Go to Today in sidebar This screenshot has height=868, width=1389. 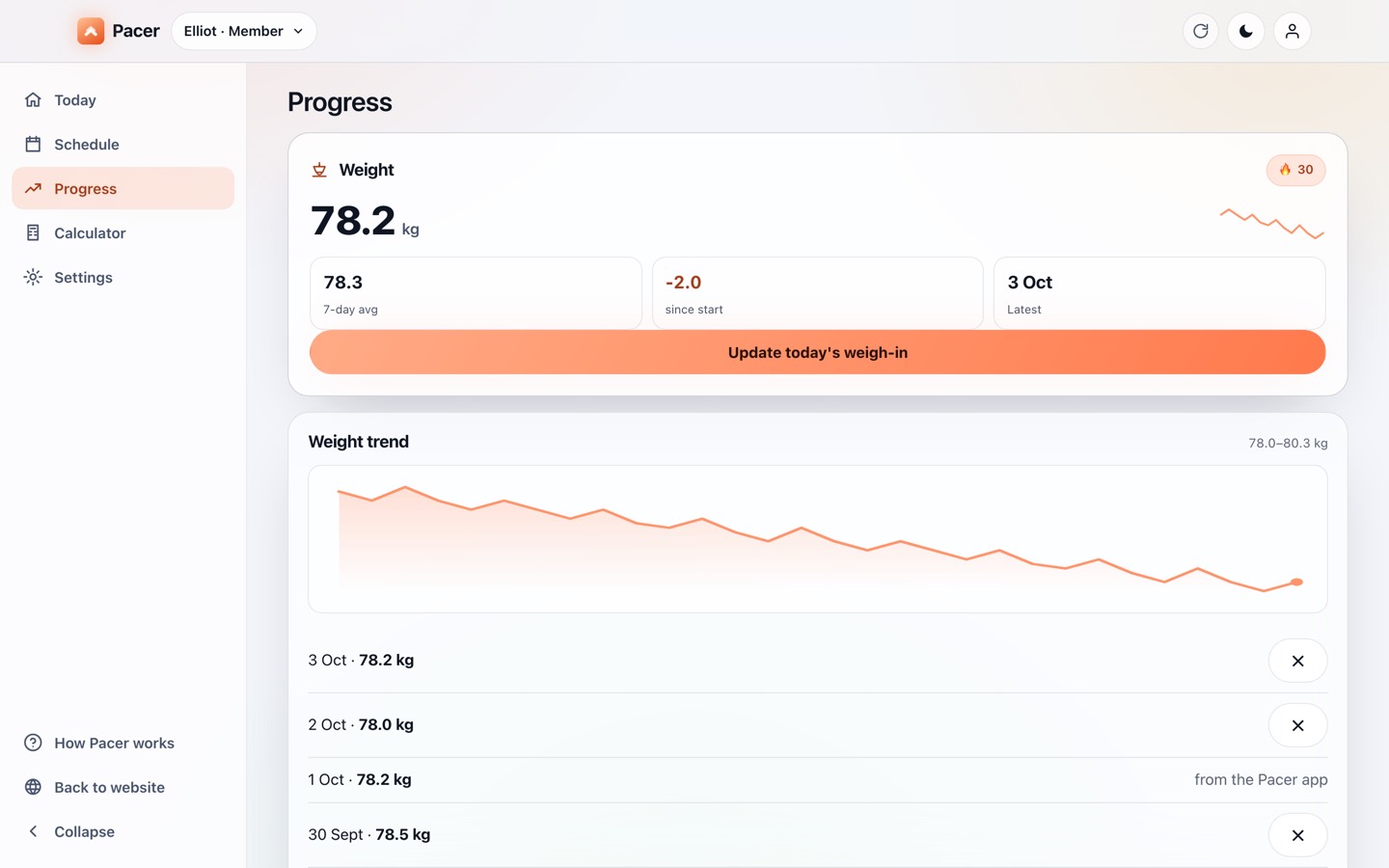point(123,100)
